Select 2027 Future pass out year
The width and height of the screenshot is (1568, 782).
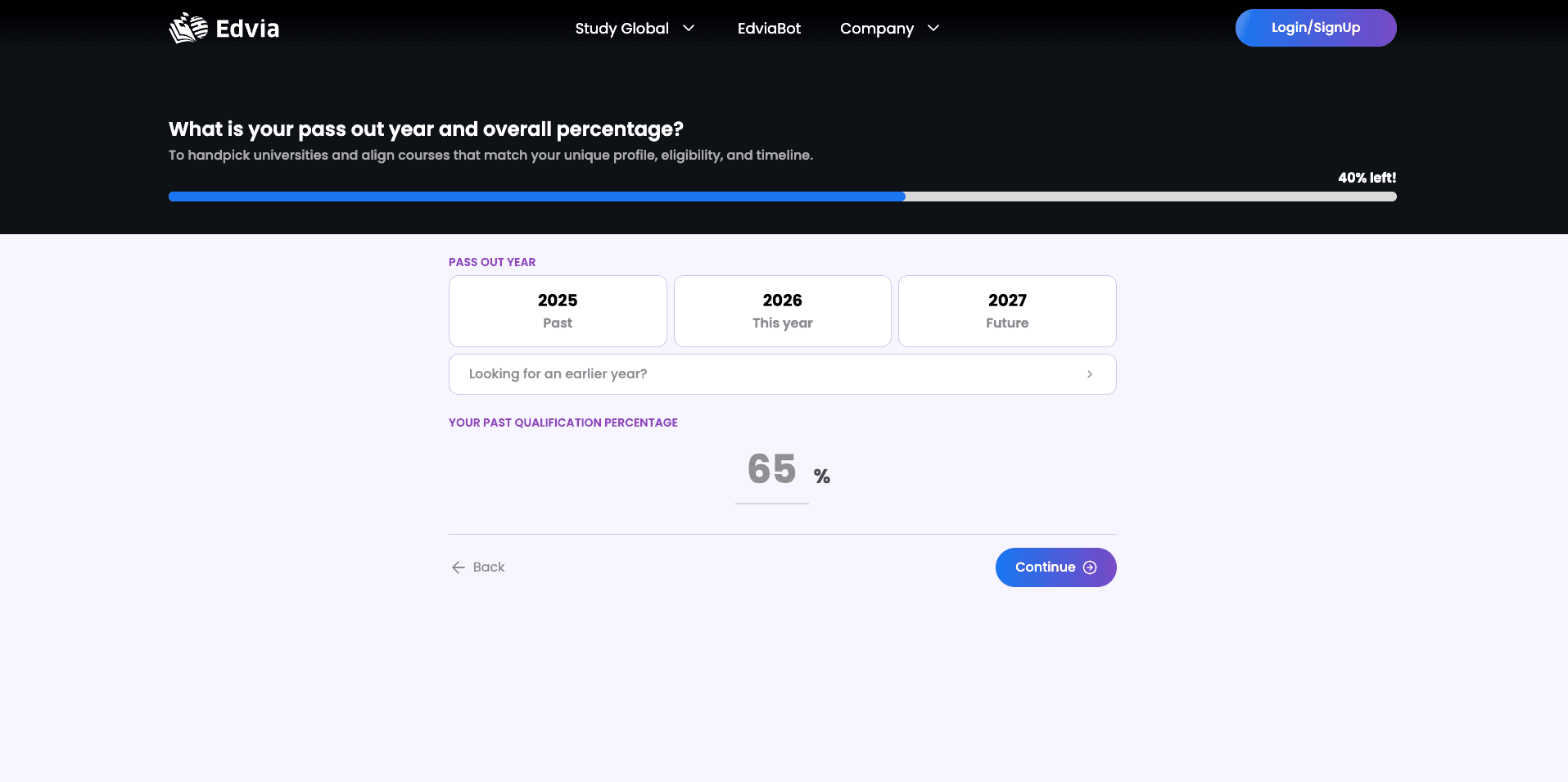[1007, 311]
